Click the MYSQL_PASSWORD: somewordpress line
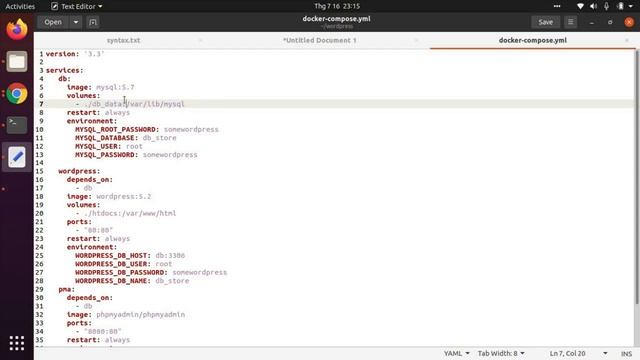 pyautogui.click(x=136, y=155)
